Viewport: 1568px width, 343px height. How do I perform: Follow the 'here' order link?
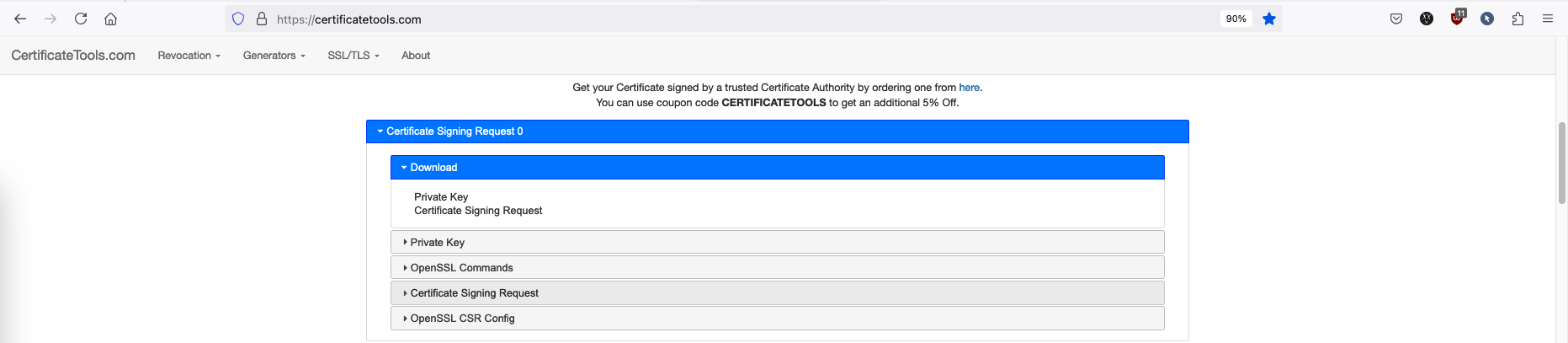(x=969, y=88)
